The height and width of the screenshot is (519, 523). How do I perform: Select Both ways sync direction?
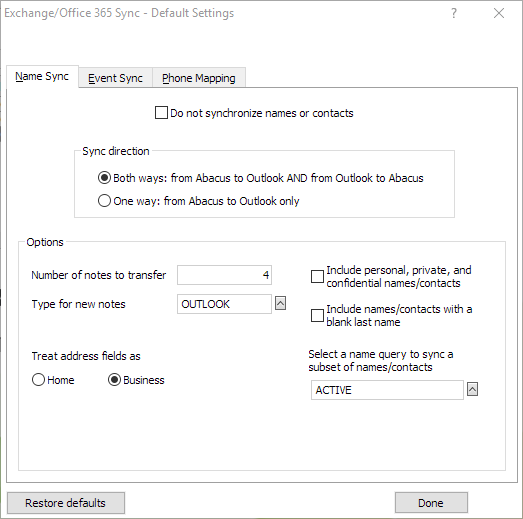click(104, 178)
